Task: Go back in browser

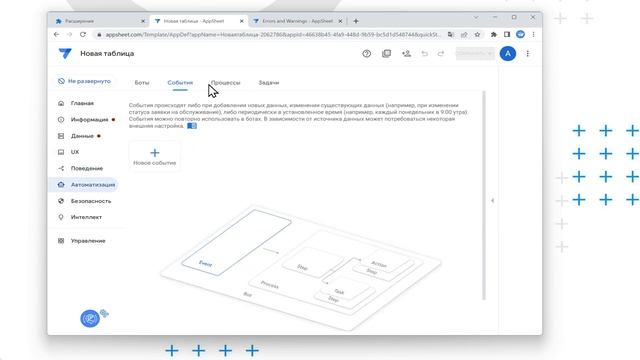Action: click(56, 35)
